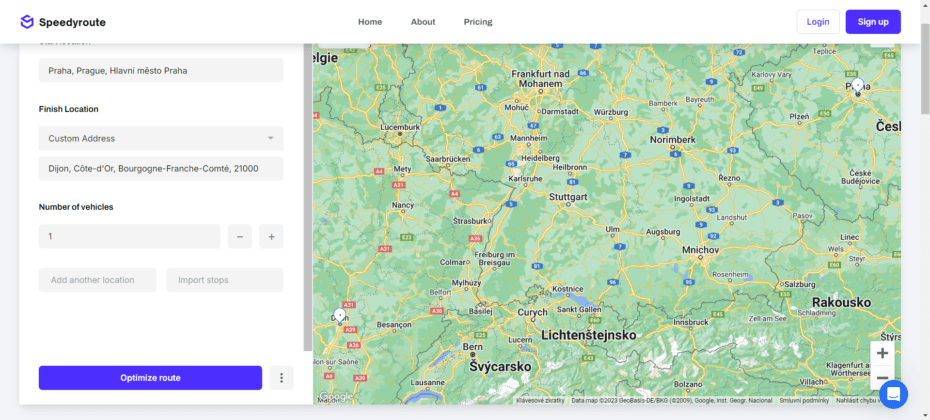Increase number of vehicles with plus
Viewport: 930px width, 420px height.
271,237
